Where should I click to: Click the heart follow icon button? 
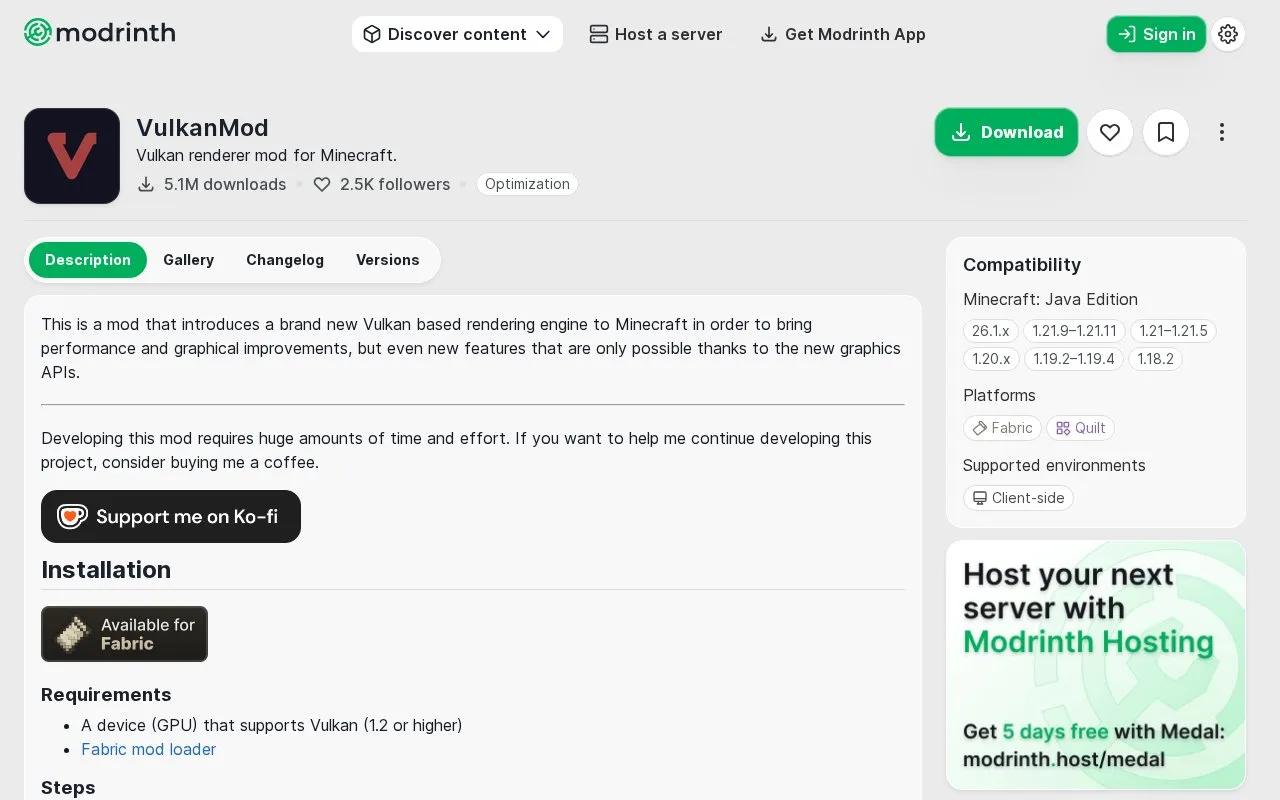[1110, 132]
